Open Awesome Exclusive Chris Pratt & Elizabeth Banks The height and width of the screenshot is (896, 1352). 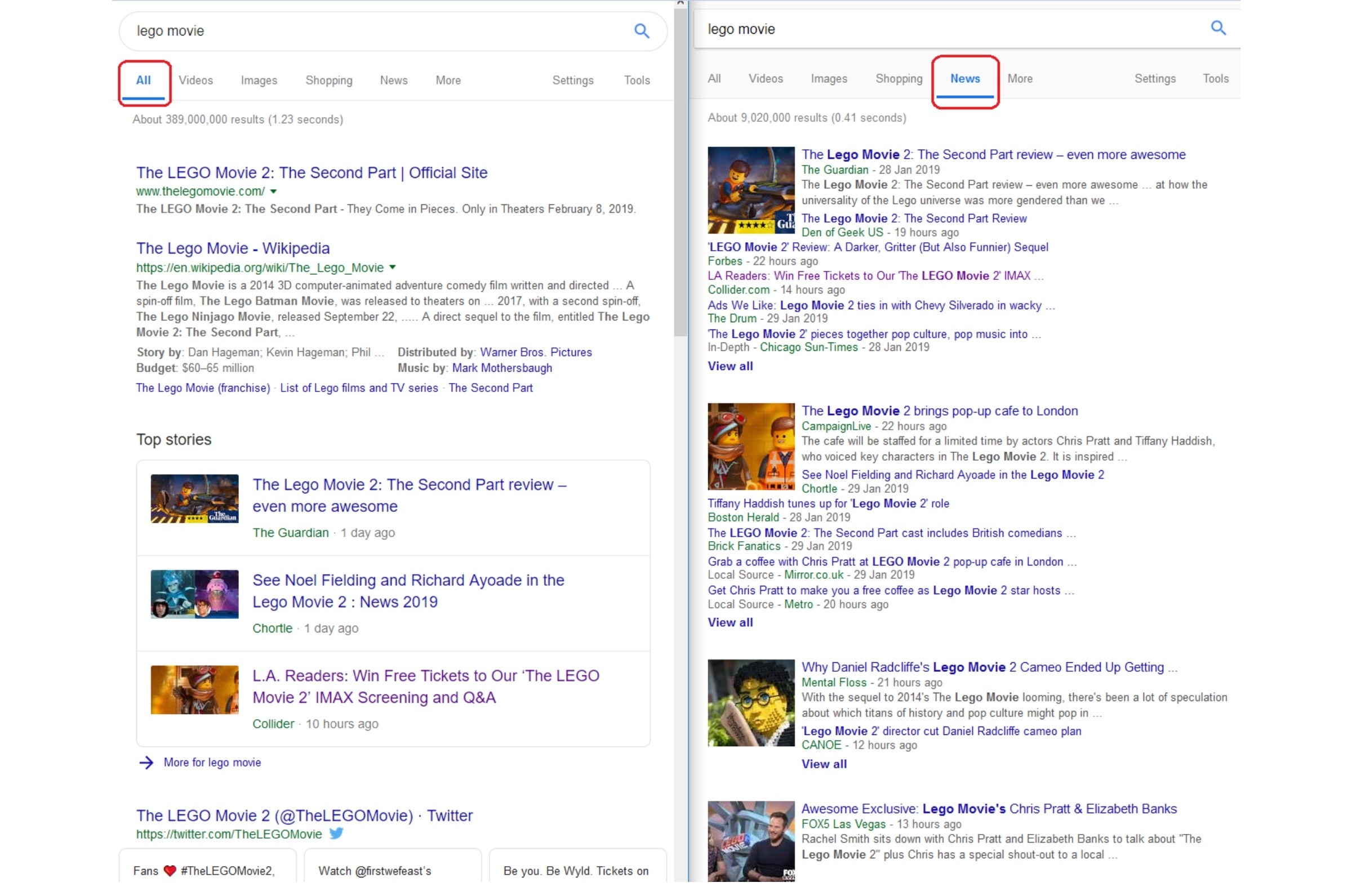[989, 809]
